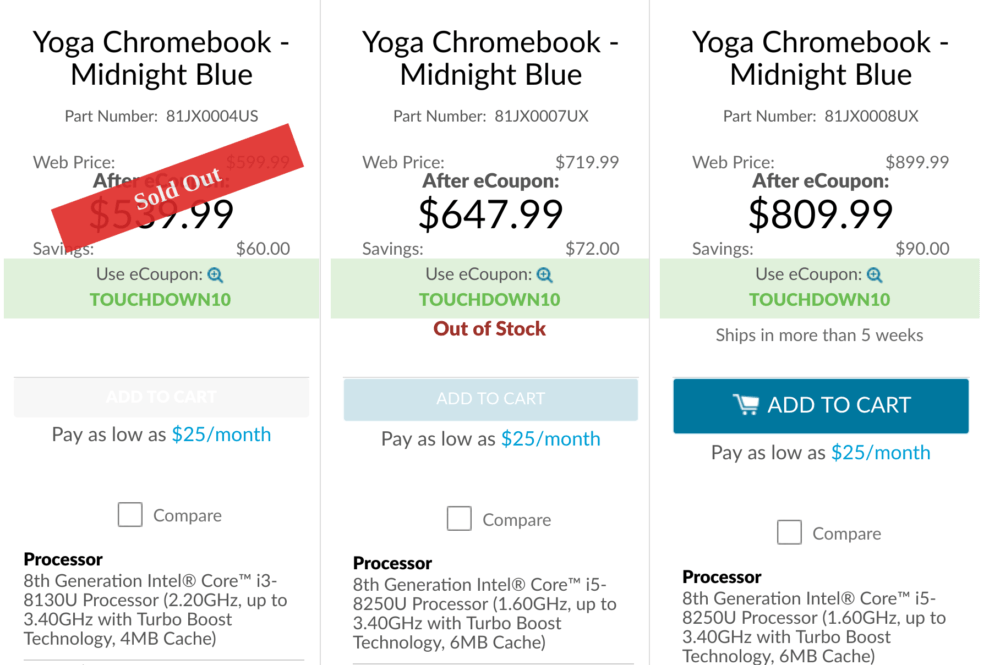Open the Yoga Chromebook title with part 81JX0008UX
Image resolution: width=1000 pixels, height=665 pixels.
821,59
